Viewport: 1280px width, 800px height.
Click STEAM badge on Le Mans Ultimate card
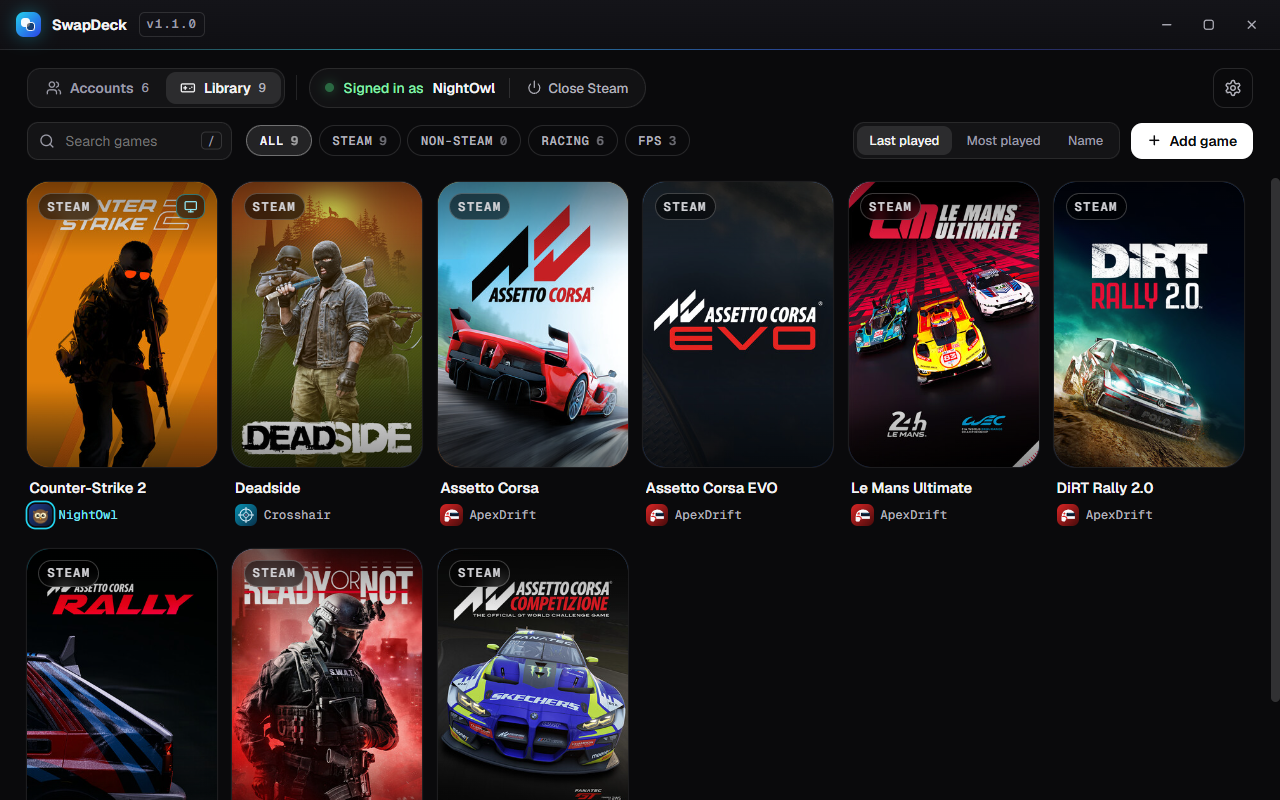pos(890,207)
